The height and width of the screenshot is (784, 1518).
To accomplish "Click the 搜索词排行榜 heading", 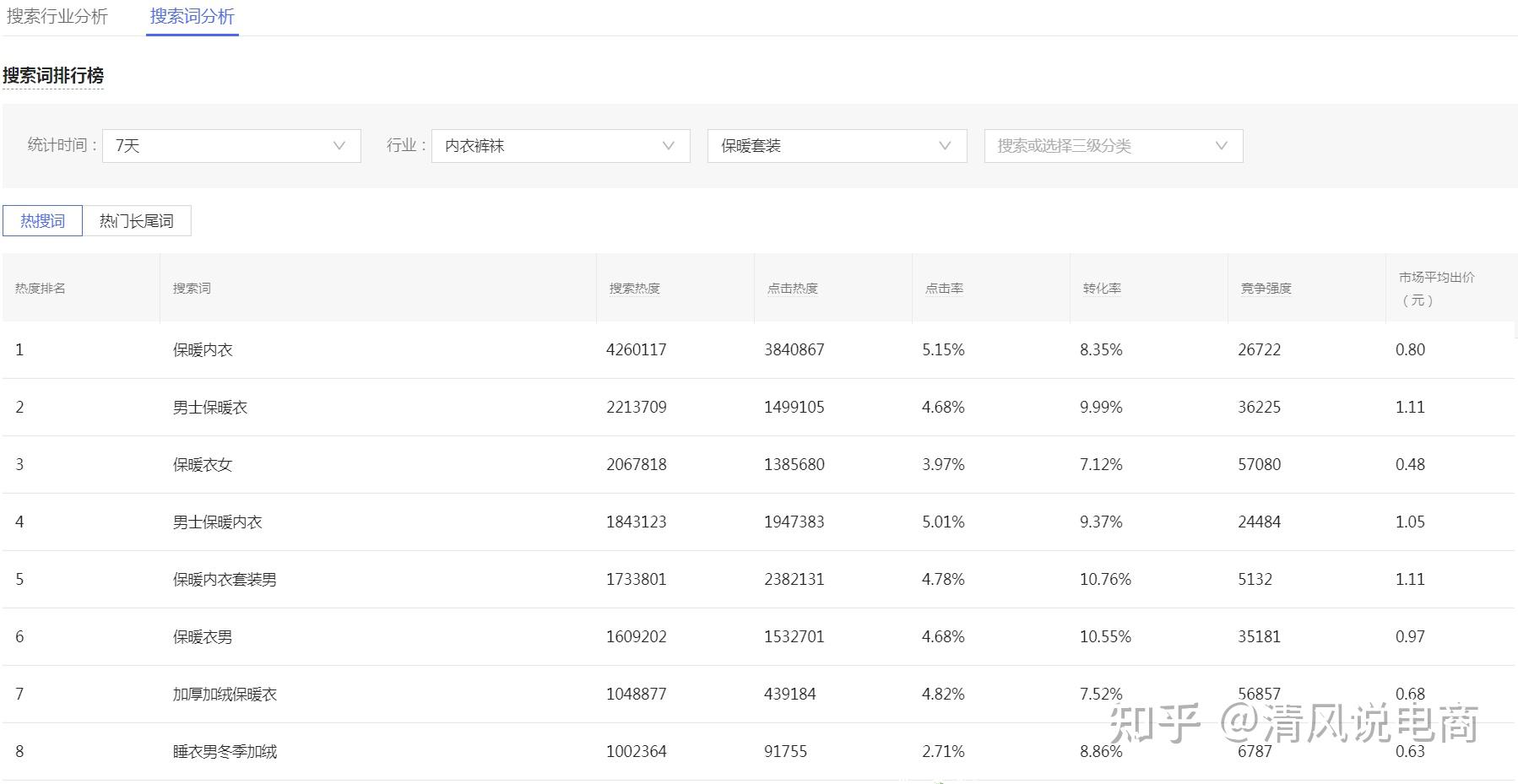I will coord(53,76).
